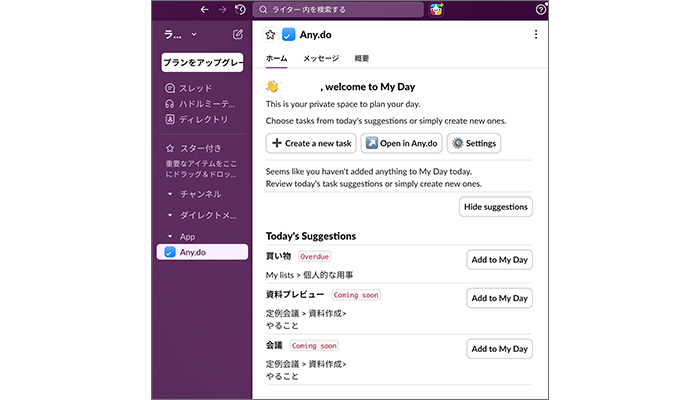Go forward with the right arrow

click(x=222, y=9)
